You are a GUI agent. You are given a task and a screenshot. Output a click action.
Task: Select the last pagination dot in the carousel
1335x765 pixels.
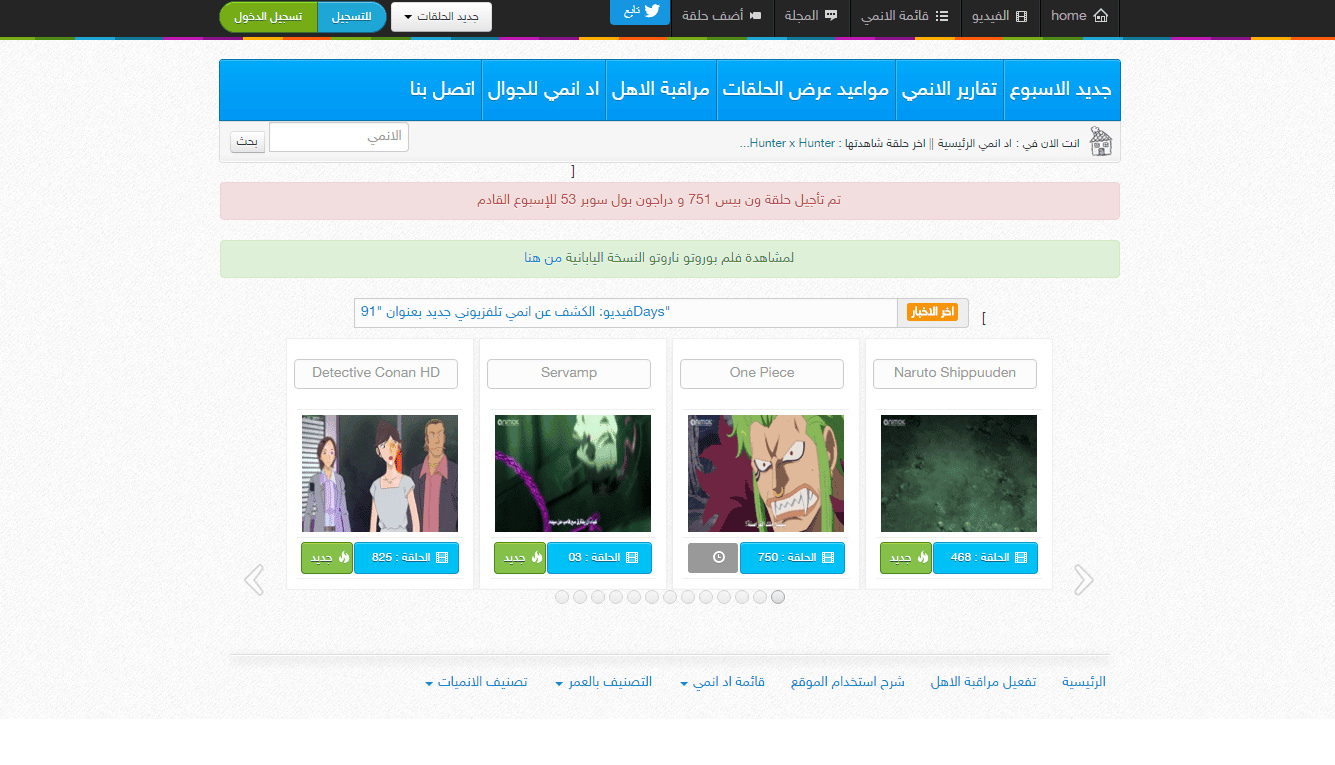(x=778, y=596)
